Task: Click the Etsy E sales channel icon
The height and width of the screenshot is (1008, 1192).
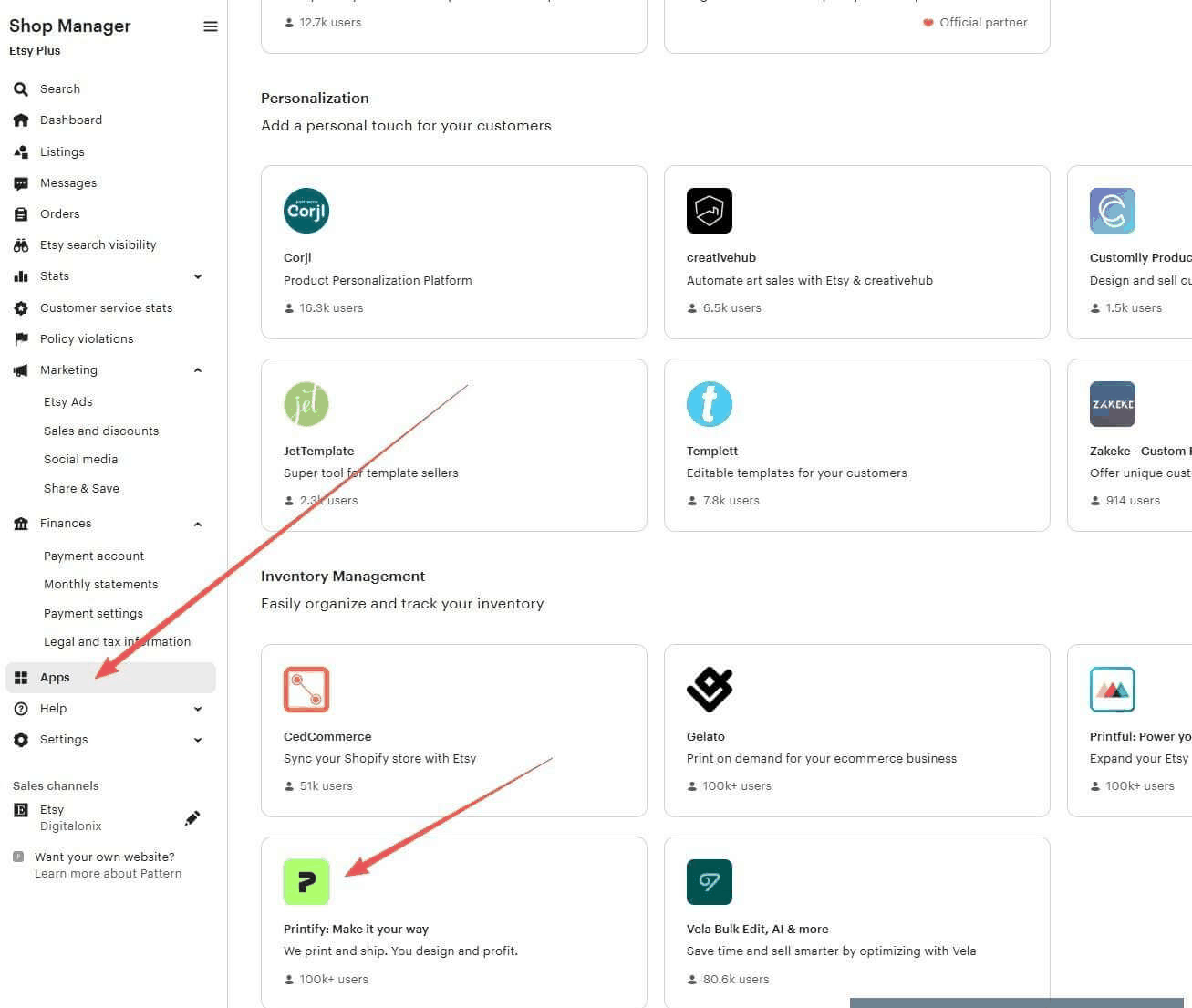Action: pyautogui.click(x=20, y=810)
